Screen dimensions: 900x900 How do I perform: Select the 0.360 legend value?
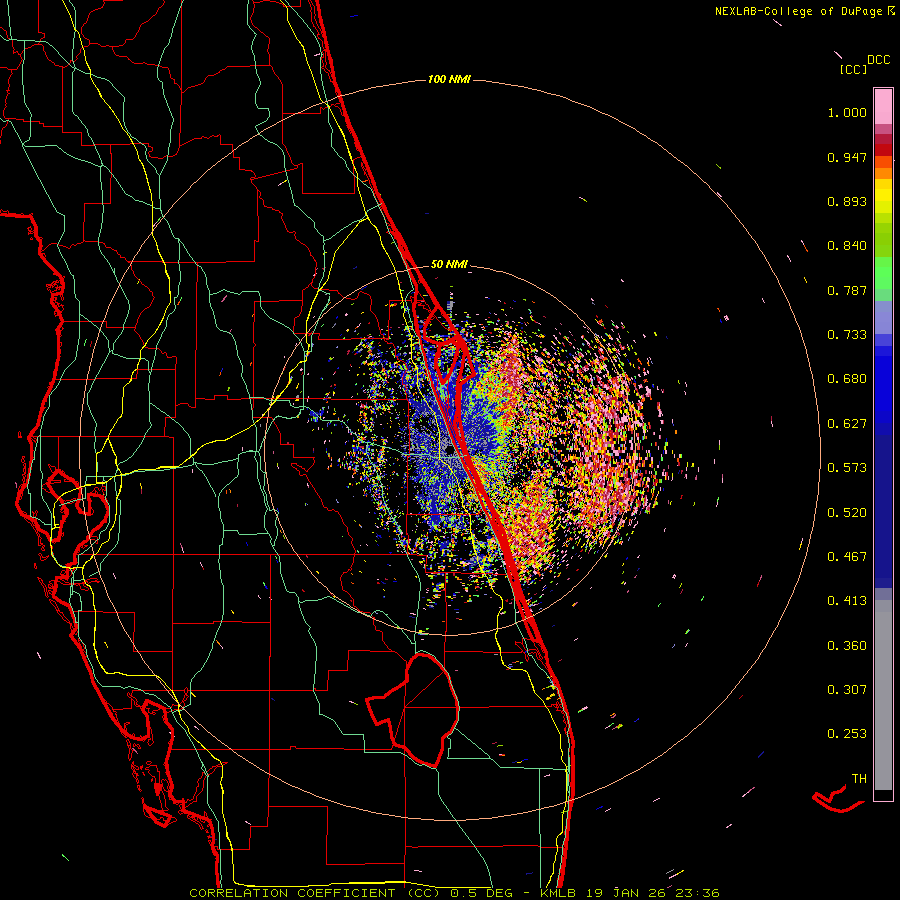pyautogui.click(x=847, y=646)
